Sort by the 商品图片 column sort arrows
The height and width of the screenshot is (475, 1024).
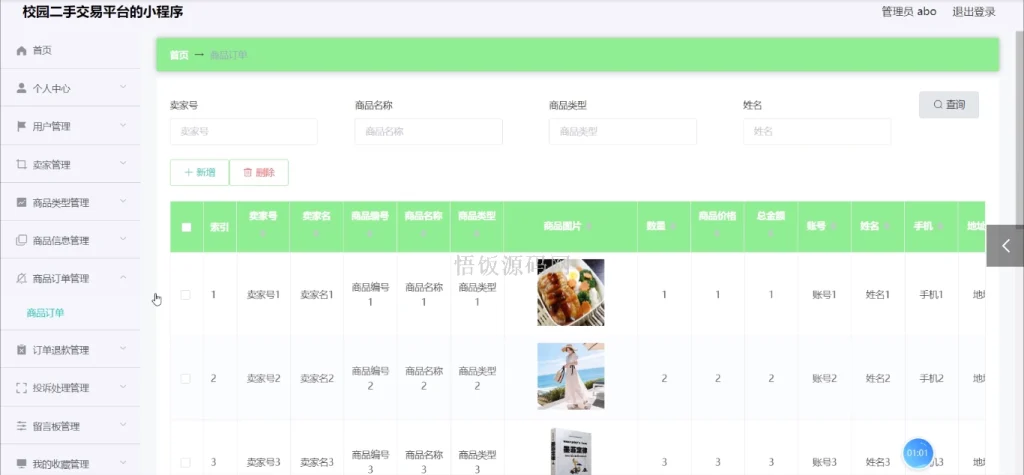[590, 226]
